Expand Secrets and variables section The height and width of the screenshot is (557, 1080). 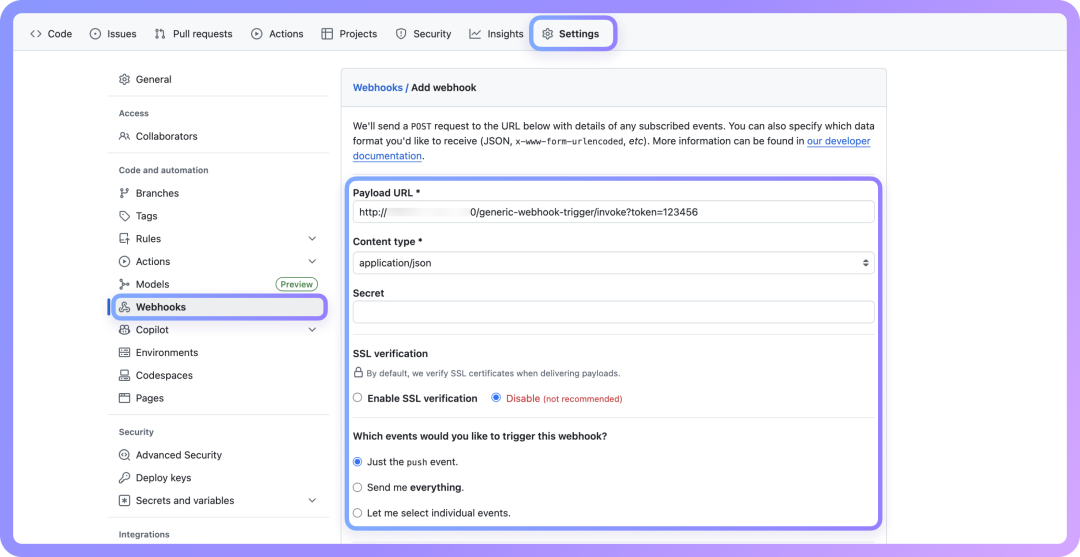pyautogui.click(x=312, y=501)
